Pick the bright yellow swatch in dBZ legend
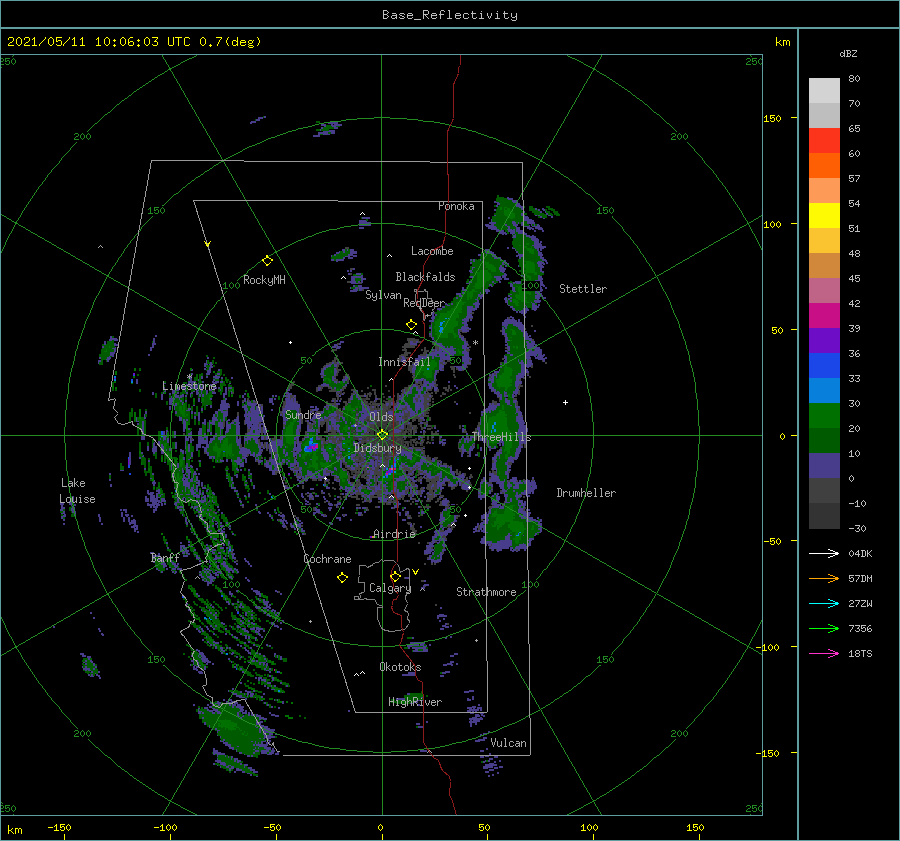The height and width of the screenshot is (841, 900). tap(824, 216)
